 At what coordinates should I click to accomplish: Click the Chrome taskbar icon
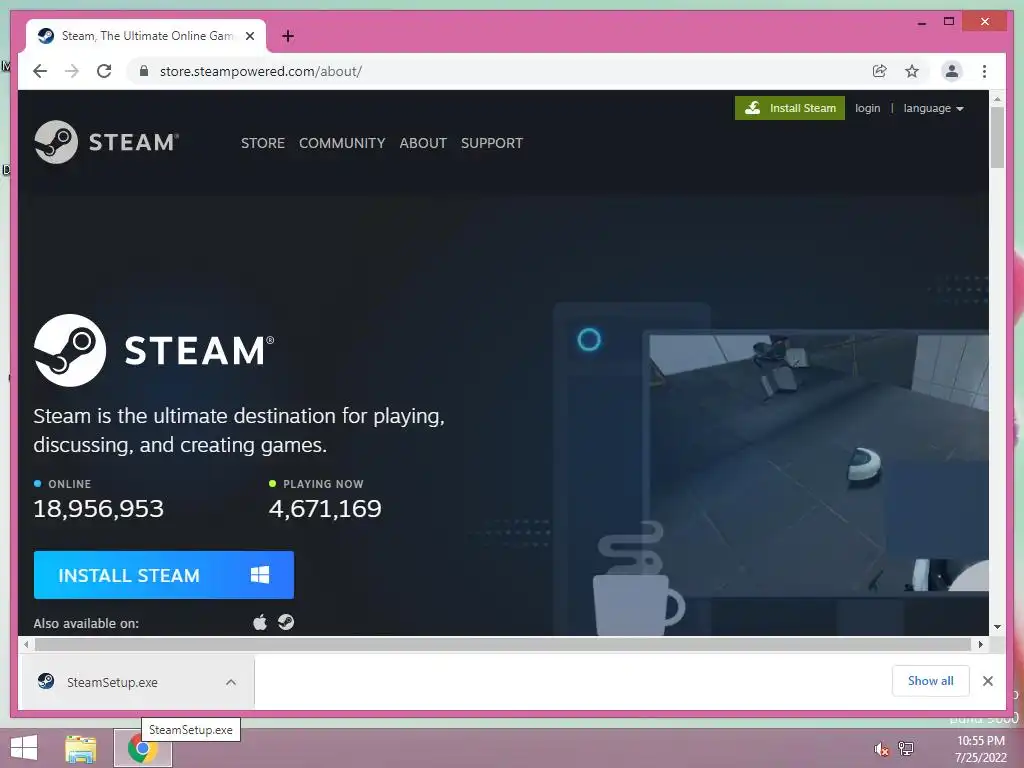point(142,748)
